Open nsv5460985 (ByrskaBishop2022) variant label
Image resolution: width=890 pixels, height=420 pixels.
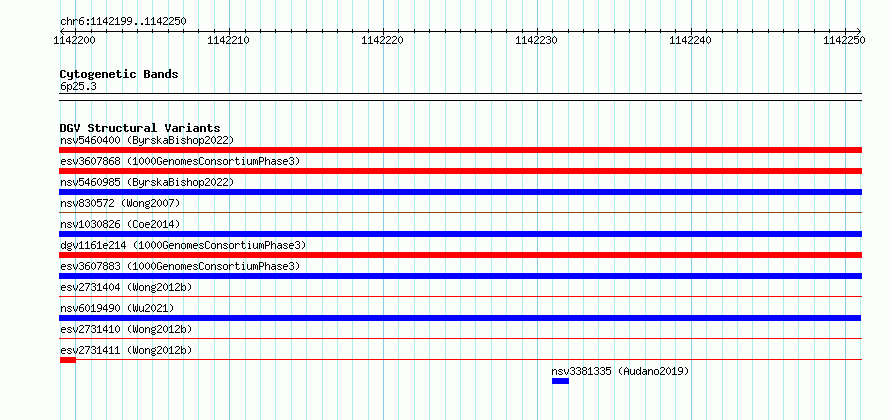click(x=147, y=182)
